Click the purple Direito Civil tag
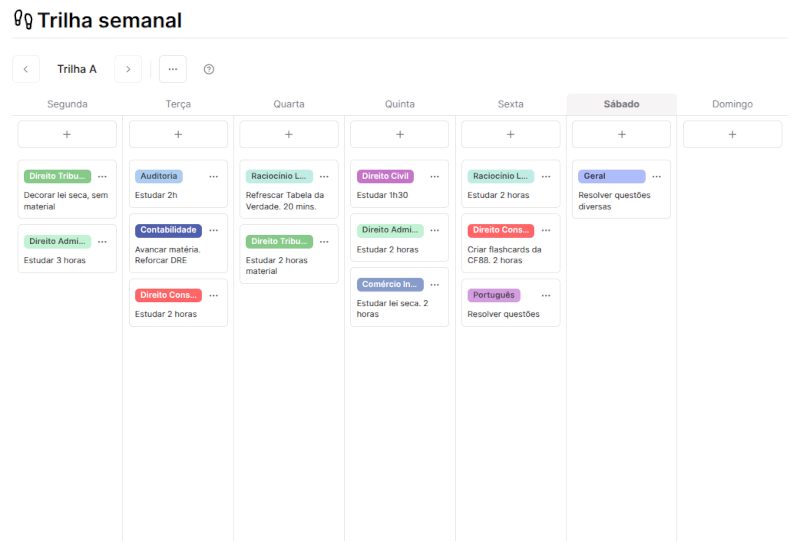Viewport: 800px width, 541px height. tap(385, 176)
